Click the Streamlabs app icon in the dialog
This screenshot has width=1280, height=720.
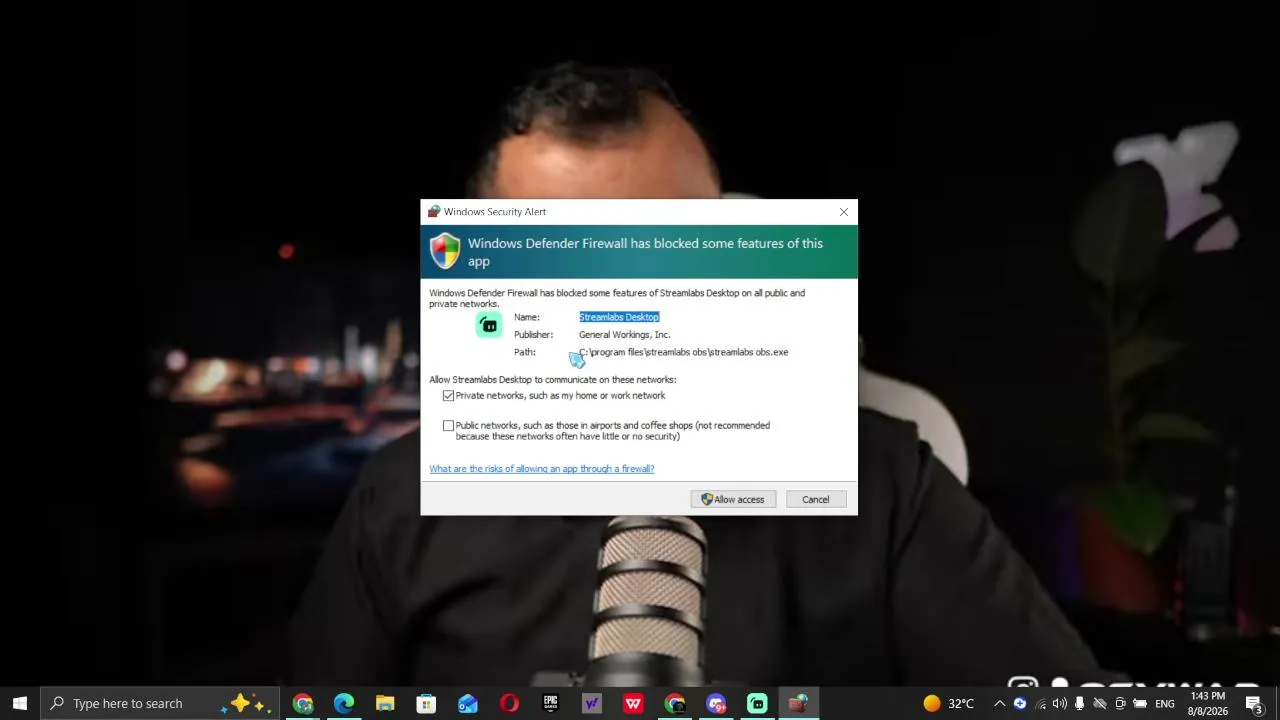point(489,325)
